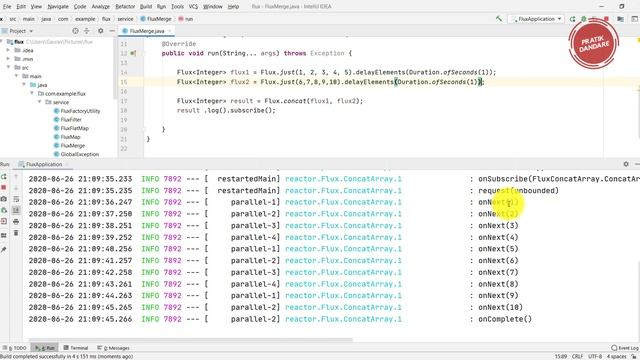
Task: Open the Event Log button
Action: click(625, 348)
